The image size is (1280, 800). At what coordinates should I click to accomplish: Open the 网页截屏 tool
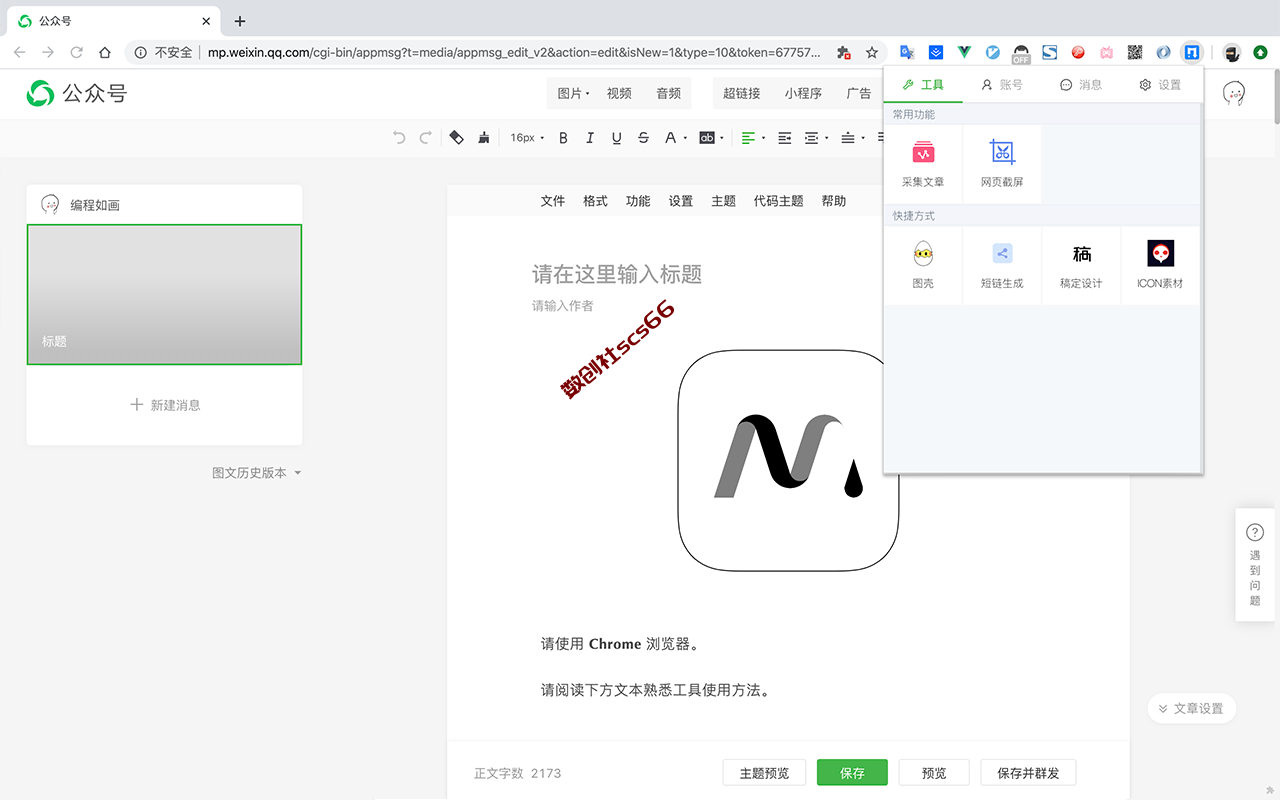[1002, 164]
